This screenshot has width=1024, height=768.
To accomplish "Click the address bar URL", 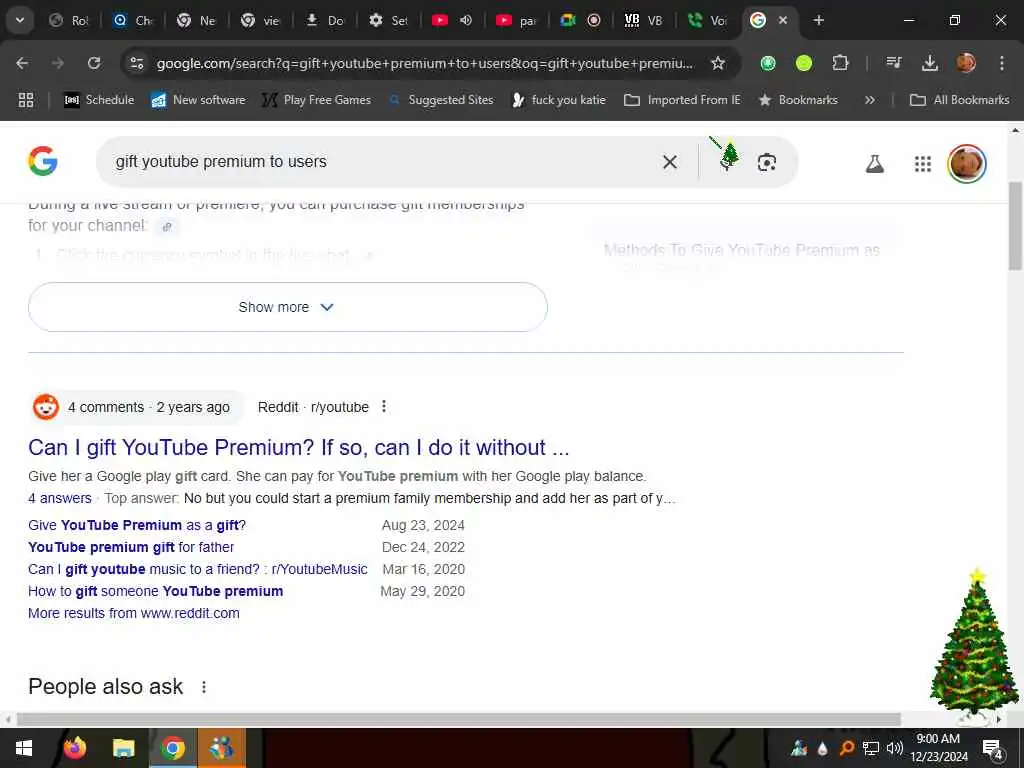I will (x=424, y=63).
